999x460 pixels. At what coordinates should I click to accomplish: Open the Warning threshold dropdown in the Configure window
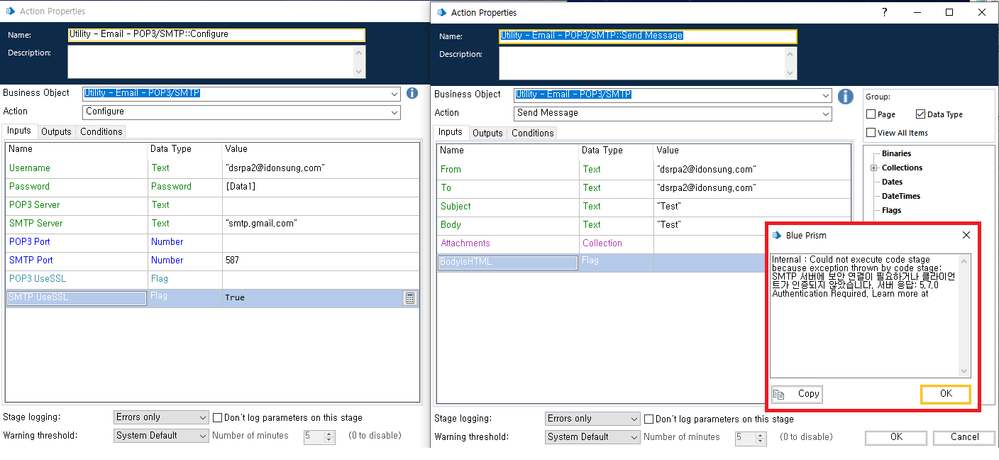[x=161, y=436]
